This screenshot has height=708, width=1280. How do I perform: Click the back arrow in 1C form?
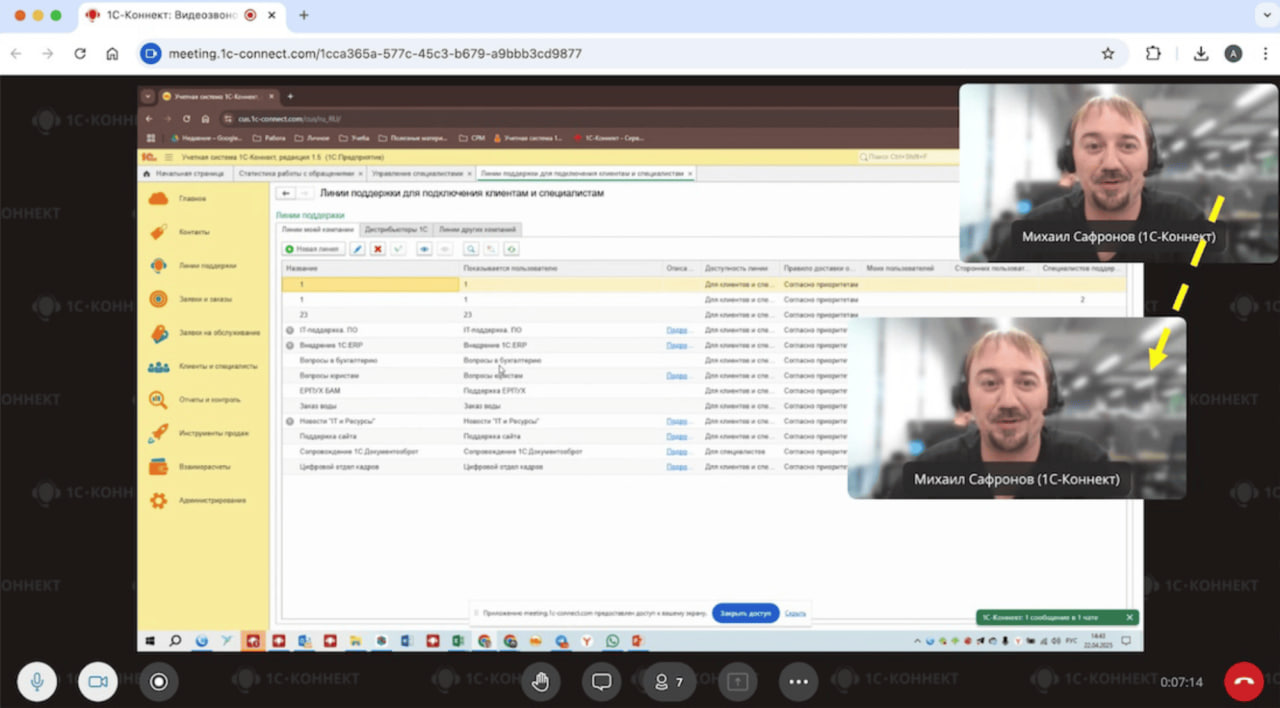pos(285,193)
